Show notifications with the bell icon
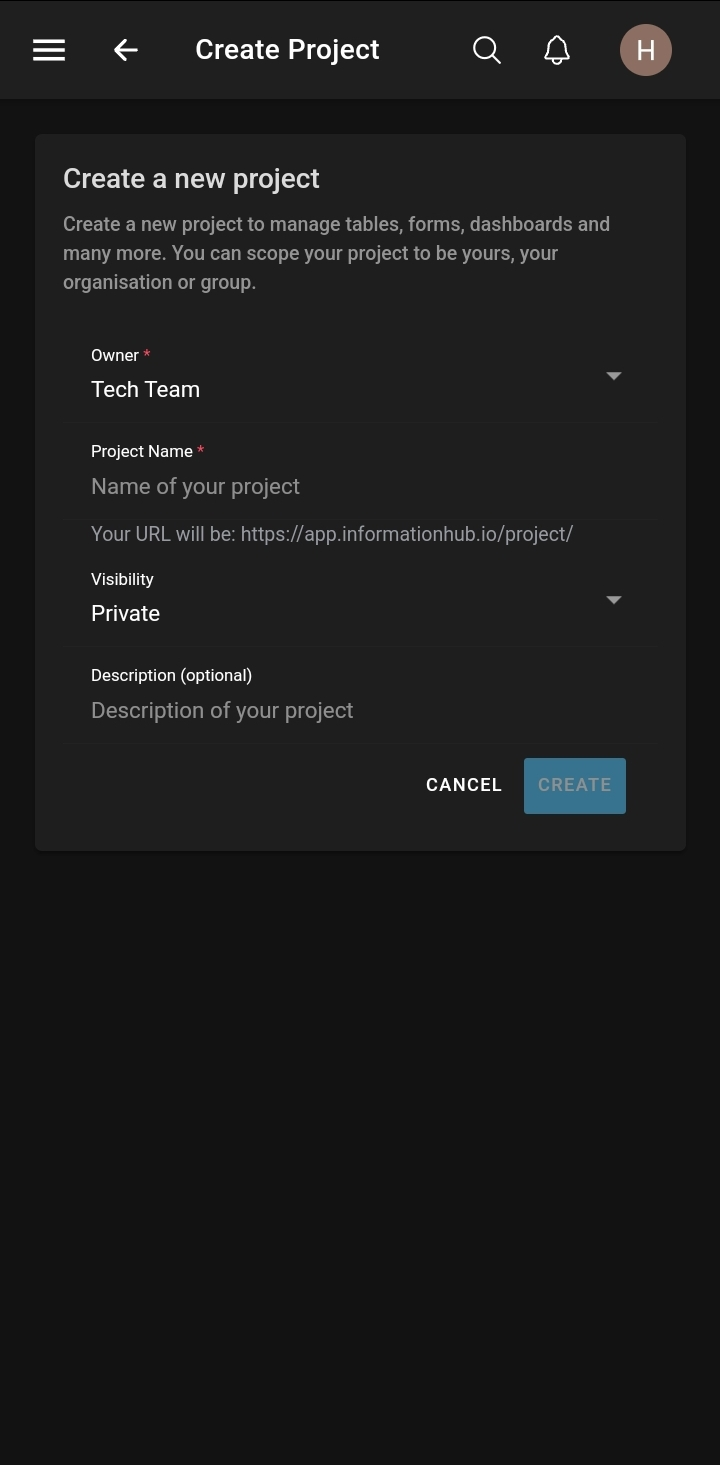The image size is (720, 1465). point(557,50)
